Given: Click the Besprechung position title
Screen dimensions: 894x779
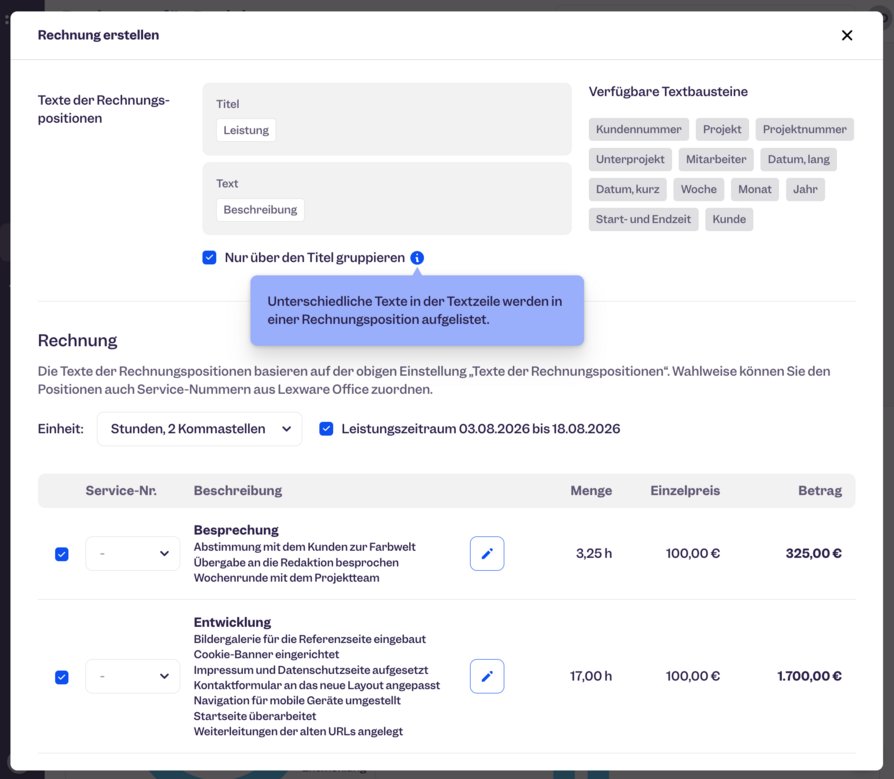Looking at the screenshot, I should point(236,530).
